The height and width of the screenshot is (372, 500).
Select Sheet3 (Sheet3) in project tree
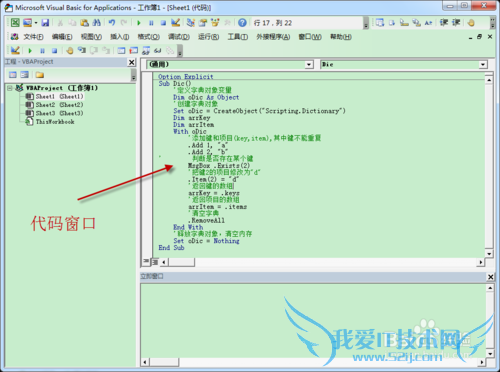(x=60, y=113)
